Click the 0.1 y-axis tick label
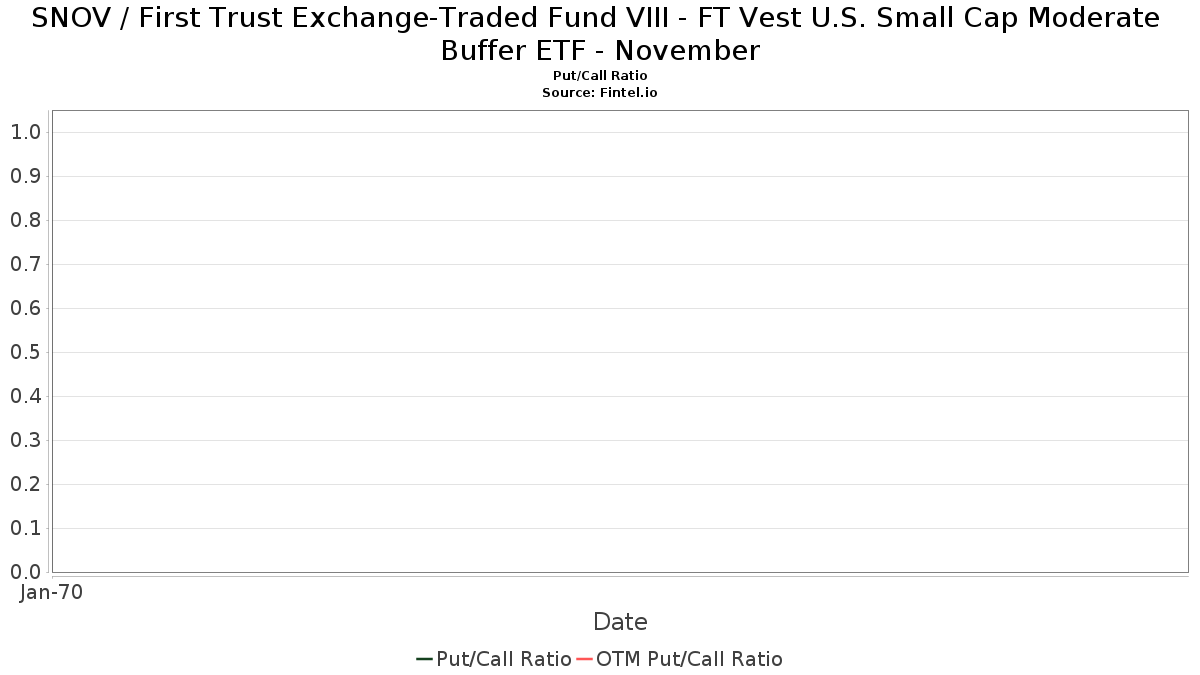Screen dimensions: 1200x675 point(25,528)
